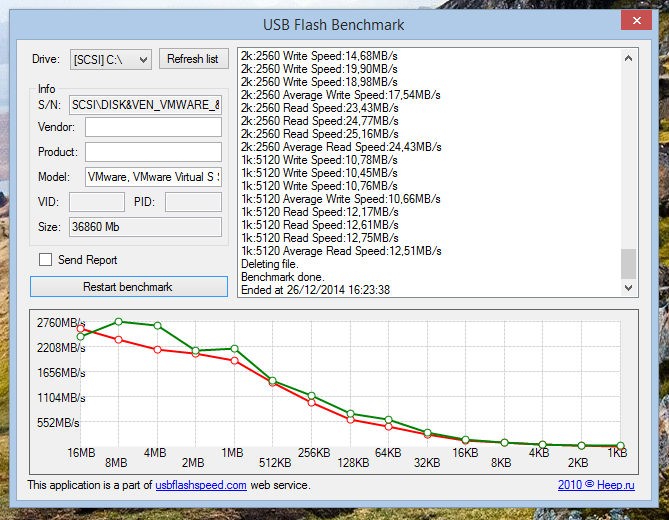Click the log scrollbar down arrow
Viewport: 669px width, 520px height.
(x=628, y=288)
